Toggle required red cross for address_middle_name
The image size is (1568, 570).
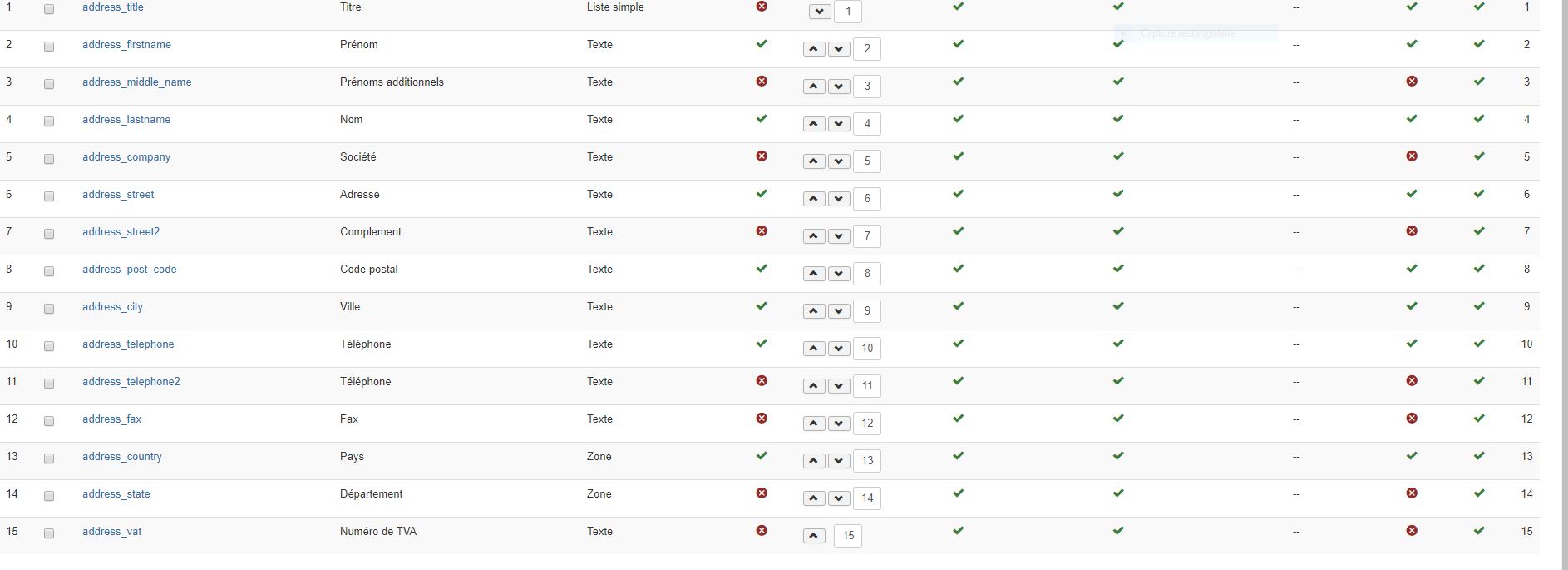click(x=762, y=82)
